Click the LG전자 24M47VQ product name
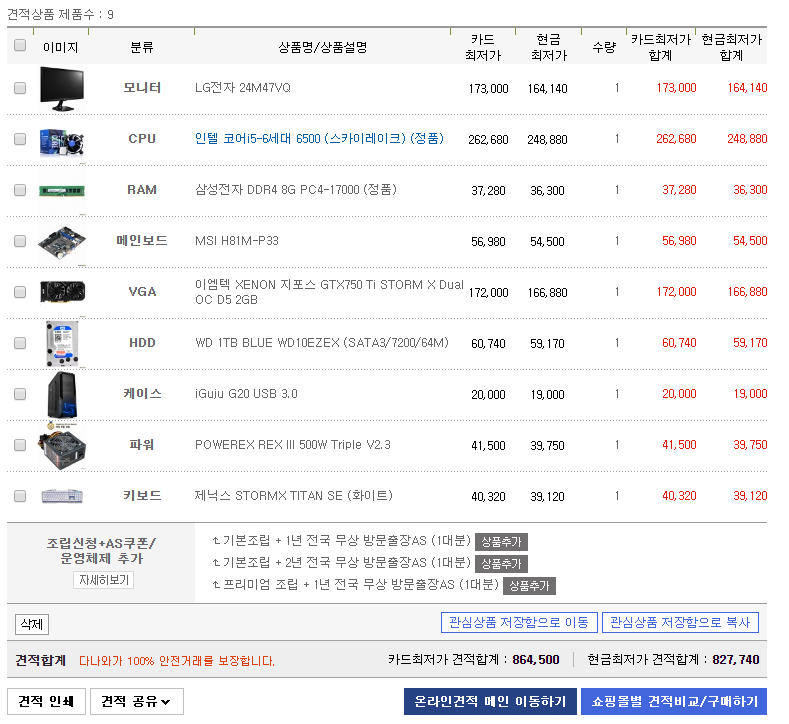This screenshot has height=724, width=789. click(243, 88)
